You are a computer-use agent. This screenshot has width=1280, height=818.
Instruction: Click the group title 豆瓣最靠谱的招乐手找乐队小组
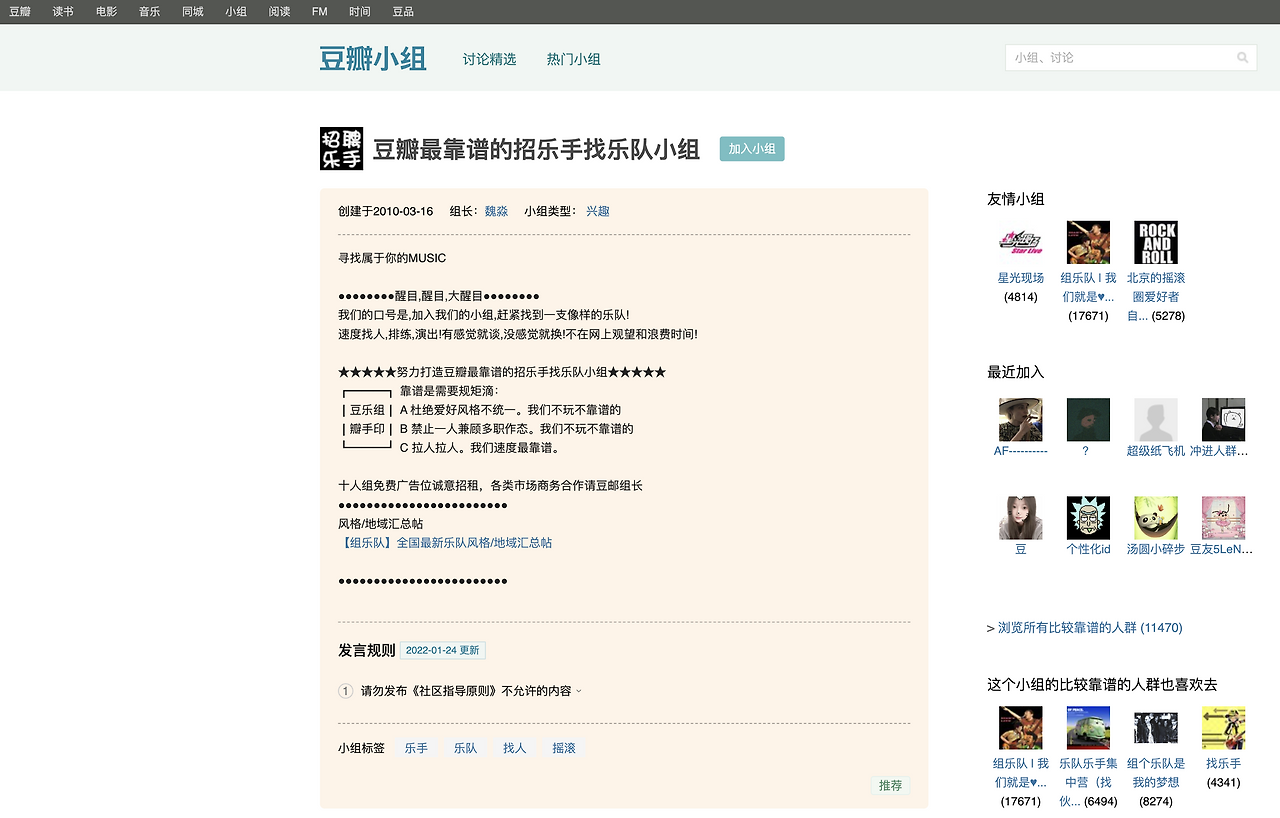(536, 150)
